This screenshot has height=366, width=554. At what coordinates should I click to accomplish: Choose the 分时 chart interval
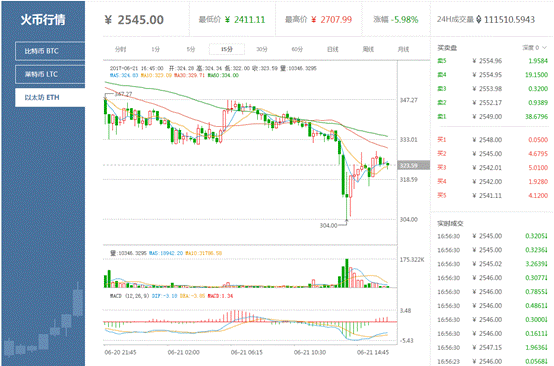pos(120,49)
